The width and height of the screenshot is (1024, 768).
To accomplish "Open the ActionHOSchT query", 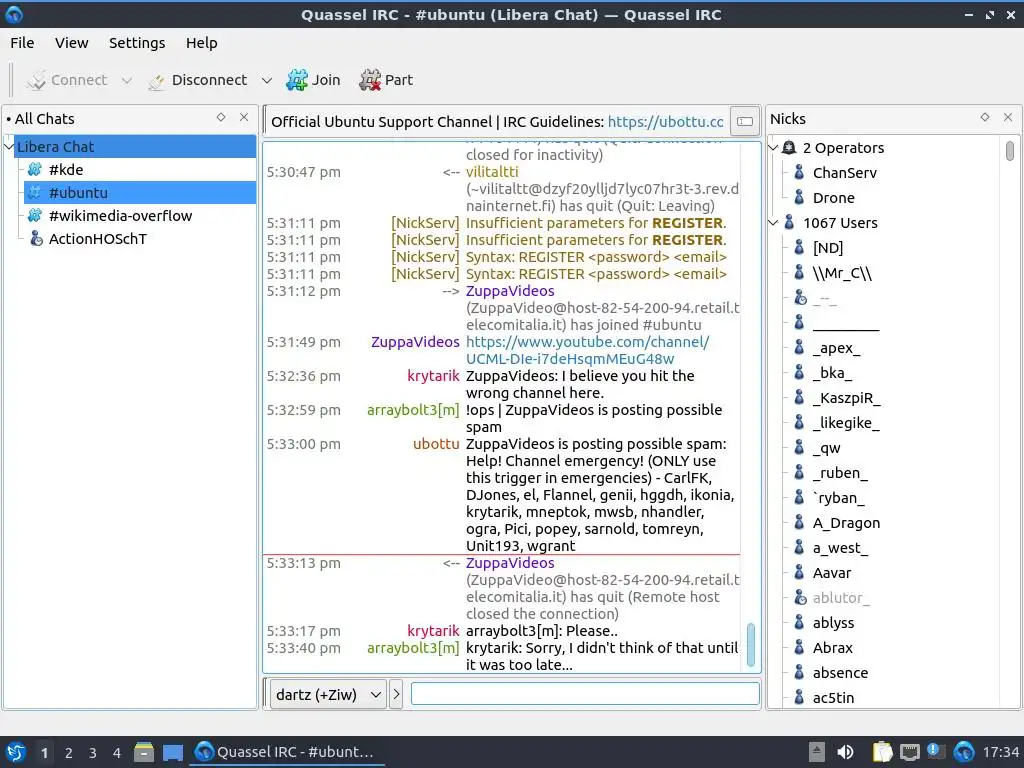I will coord(97,238).
